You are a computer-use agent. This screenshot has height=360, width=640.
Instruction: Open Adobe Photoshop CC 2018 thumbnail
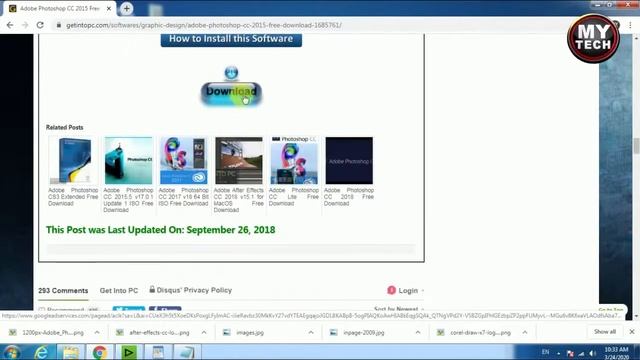(349, 160)
